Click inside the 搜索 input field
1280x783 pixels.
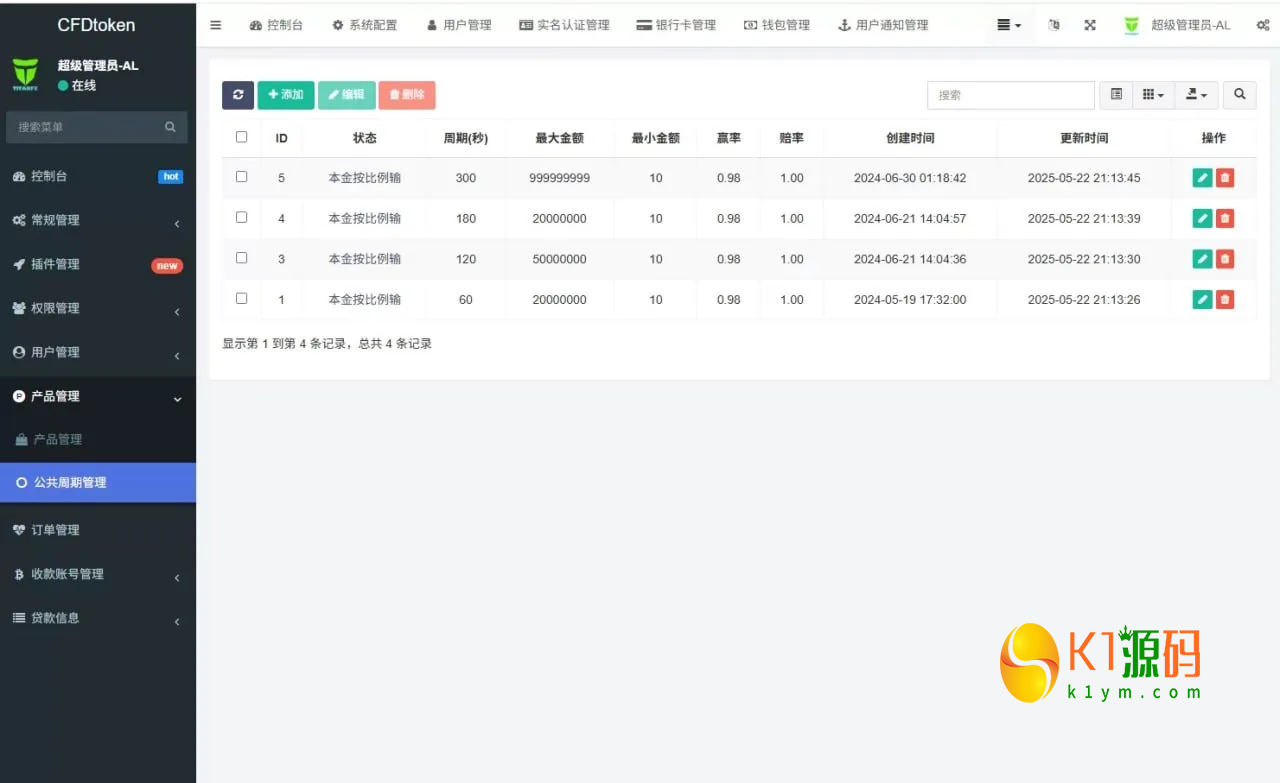click(x=1010, y=95)
